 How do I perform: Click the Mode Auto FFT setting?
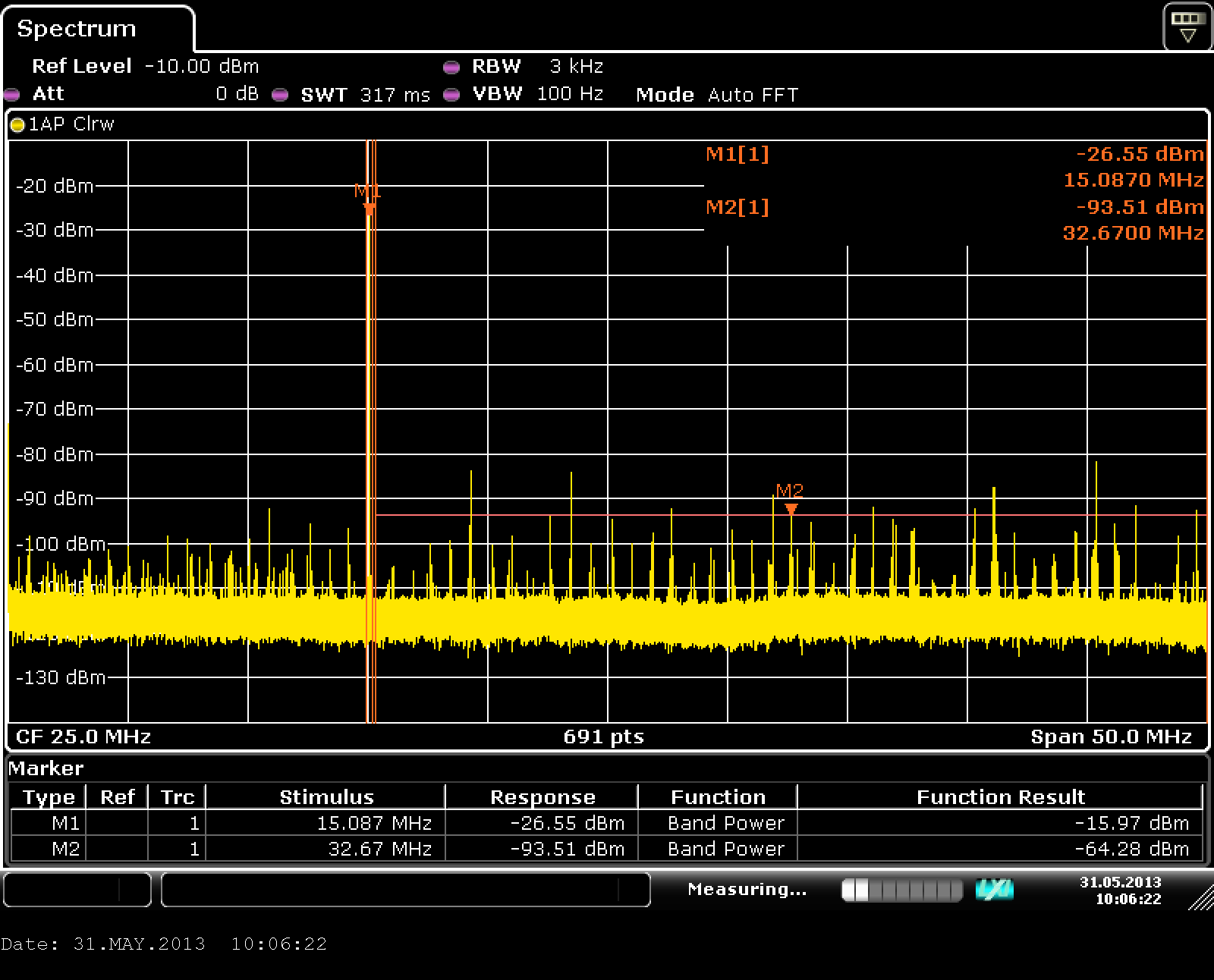(716, 95)
